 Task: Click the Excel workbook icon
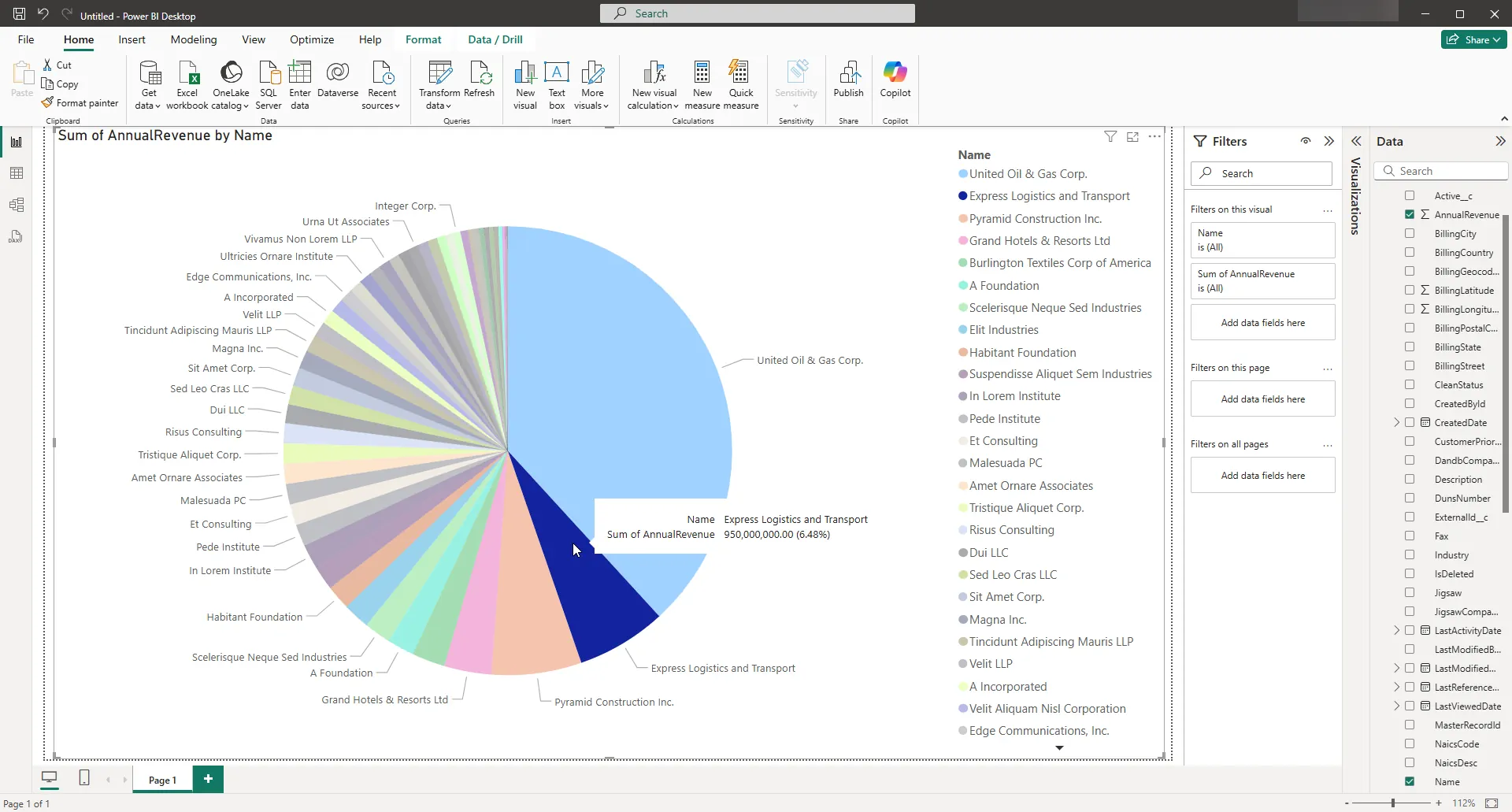[187, 74]
